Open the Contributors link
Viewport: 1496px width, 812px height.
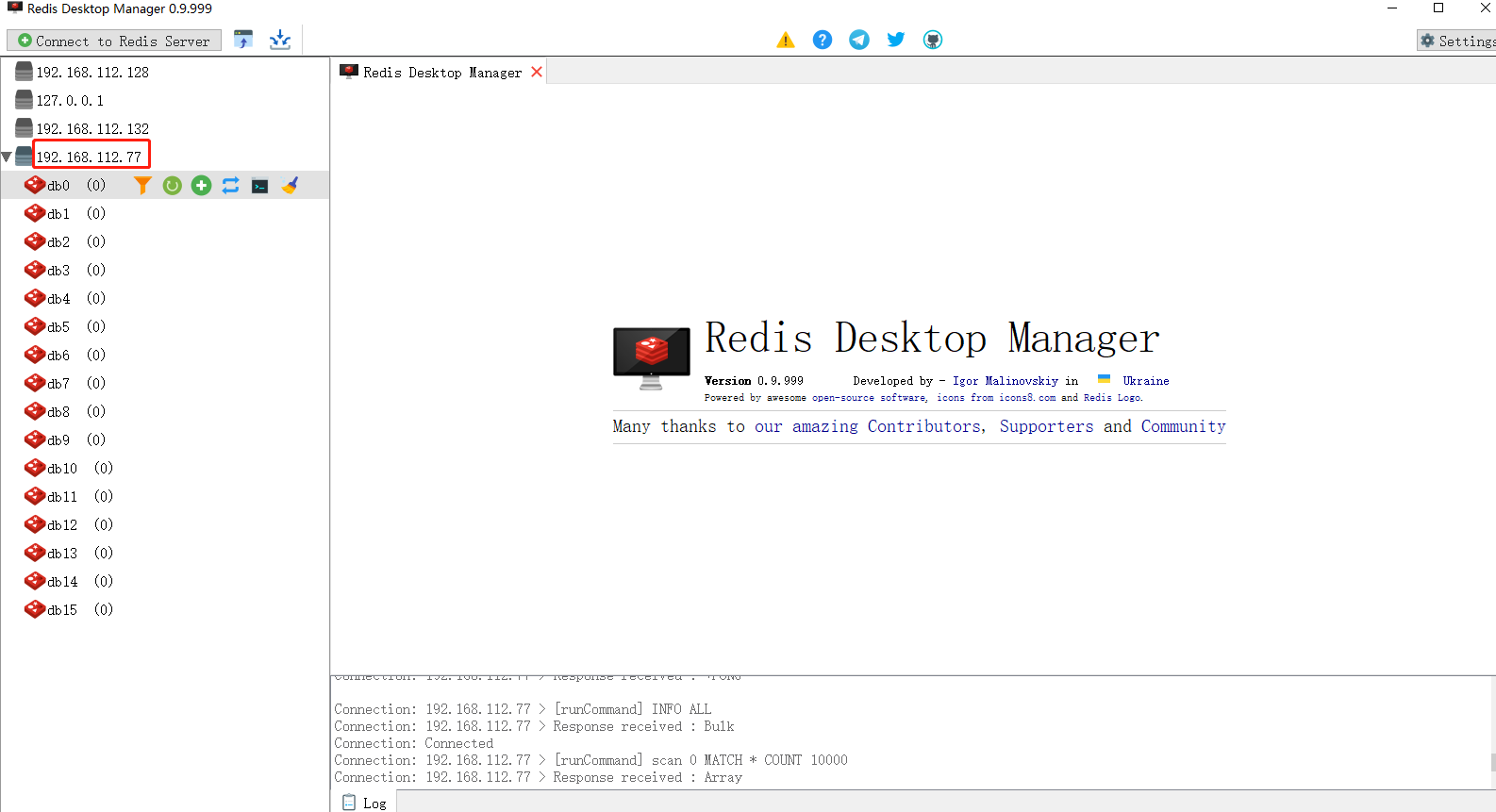(924, 426)
